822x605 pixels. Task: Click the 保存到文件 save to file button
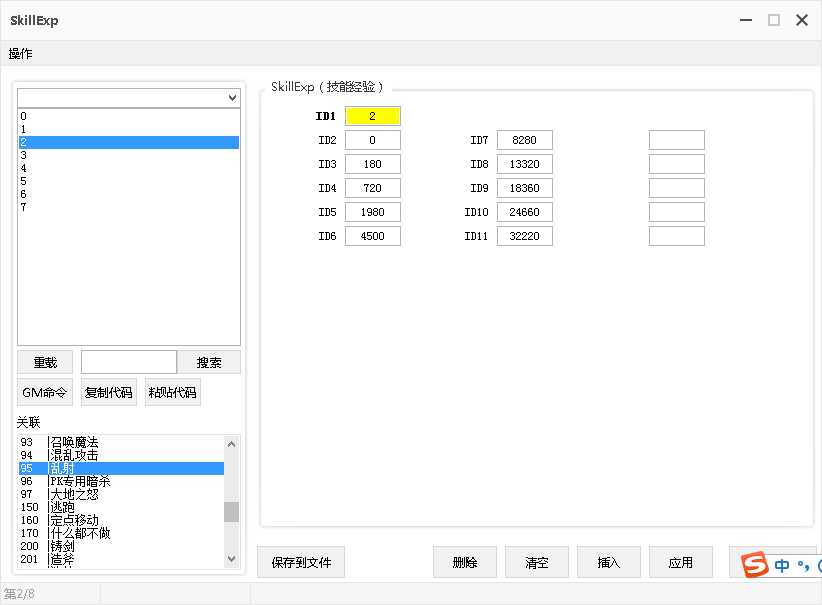(x=301, y=562)
